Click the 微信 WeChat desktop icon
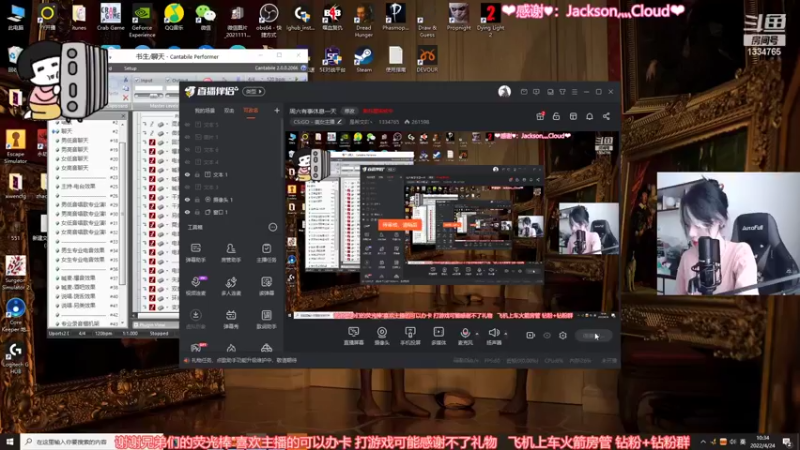This screenshot has height=450, width=800. pyautogui.click(x=206, y=17)
